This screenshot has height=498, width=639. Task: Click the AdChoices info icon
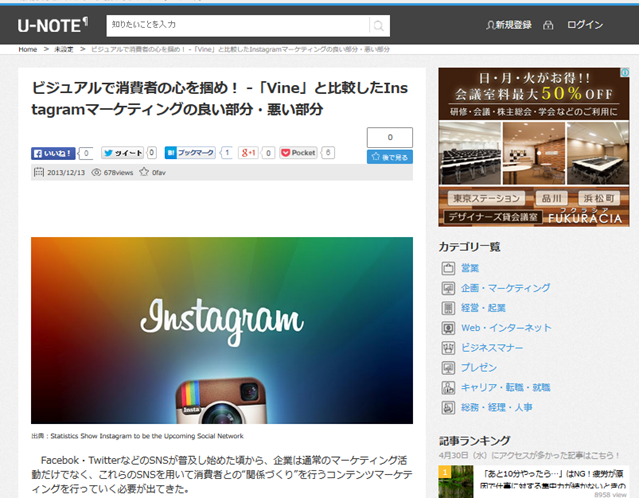(625, 72)
